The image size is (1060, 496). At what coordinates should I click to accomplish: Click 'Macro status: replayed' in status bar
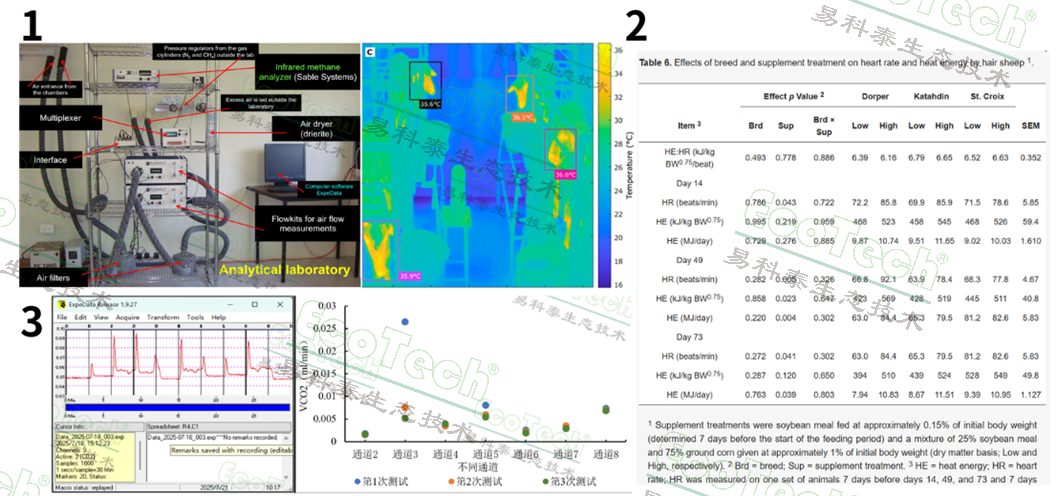coord(84,487)
